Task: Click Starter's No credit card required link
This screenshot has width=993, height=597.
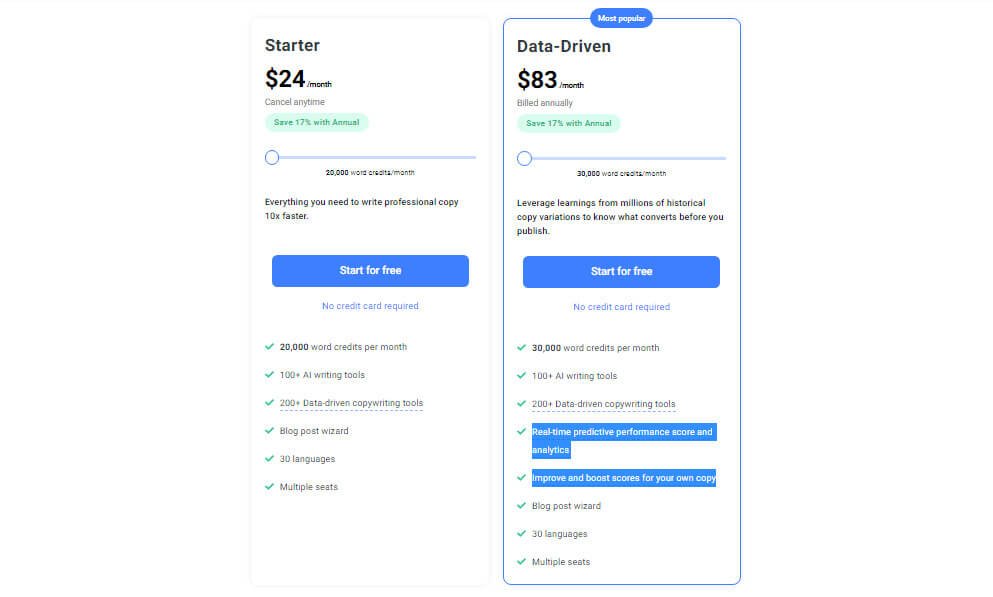Action: (x=370, y=306)
